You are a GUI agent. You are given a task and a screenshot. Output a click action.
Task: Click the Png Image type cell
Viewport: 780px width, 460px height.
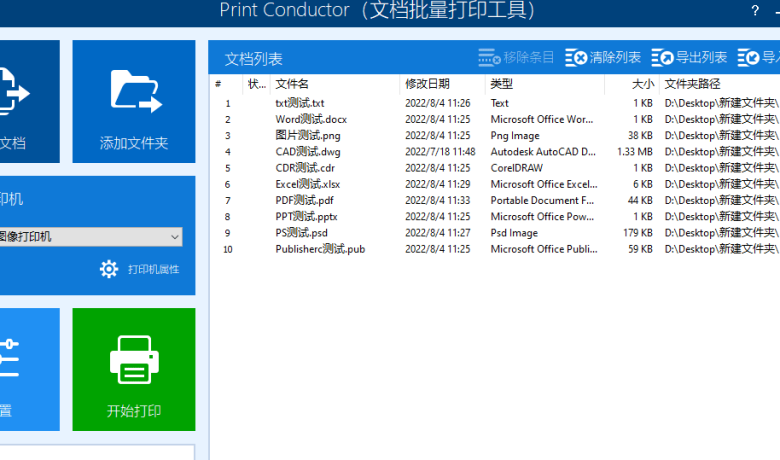[x=515, y=135]
